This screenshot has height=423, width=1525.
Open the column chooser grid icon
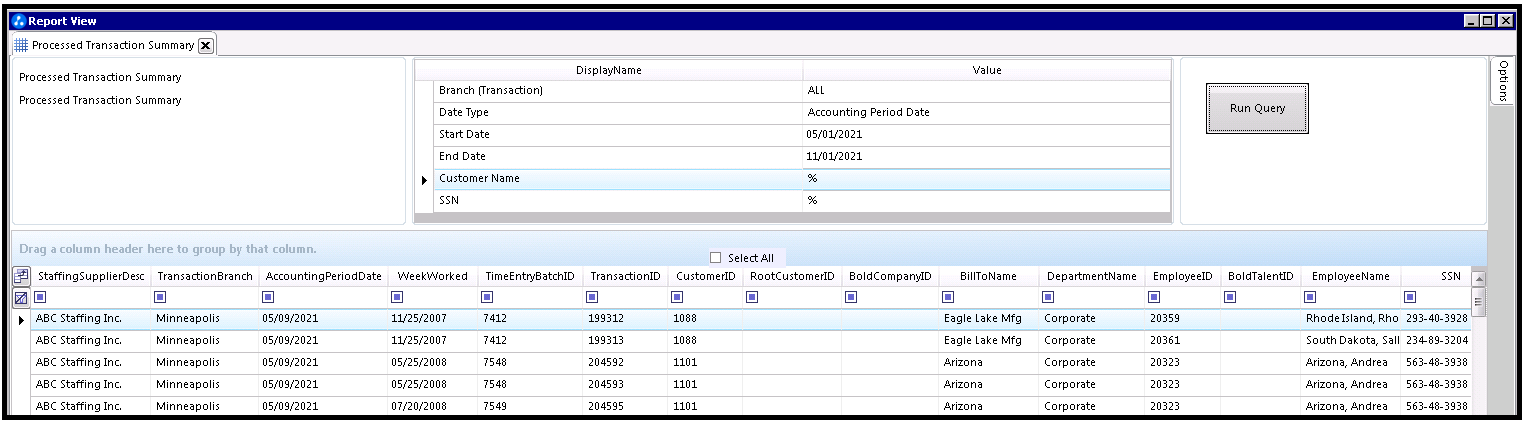20,276
